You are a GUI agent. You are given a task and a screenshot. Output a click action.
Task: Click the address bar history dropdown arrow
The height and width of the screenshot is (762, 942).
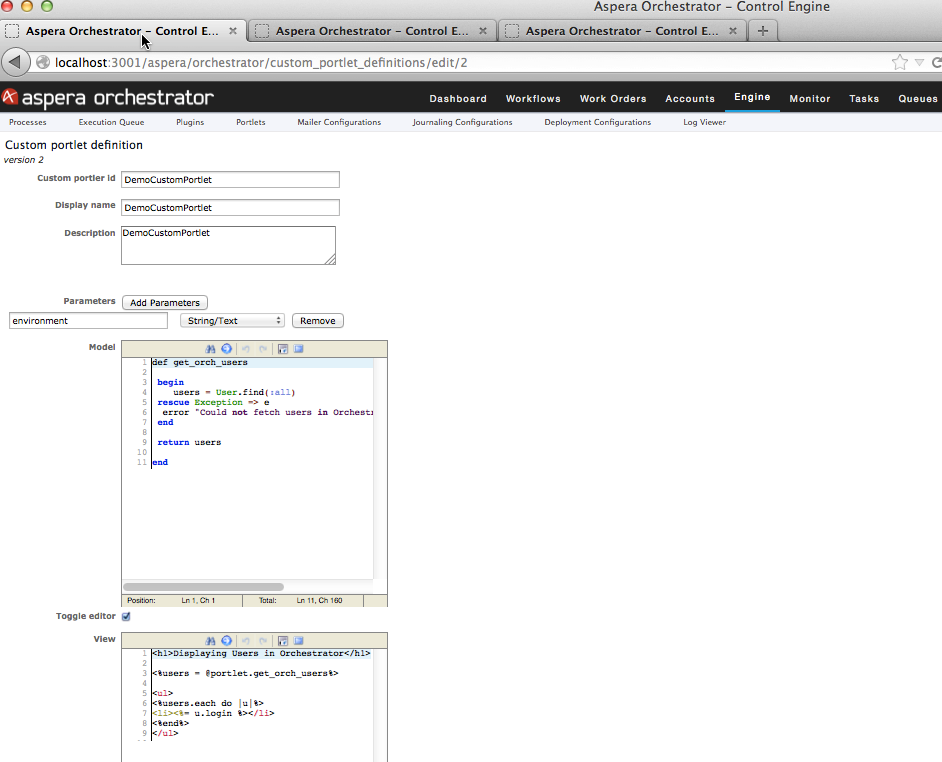919,62
